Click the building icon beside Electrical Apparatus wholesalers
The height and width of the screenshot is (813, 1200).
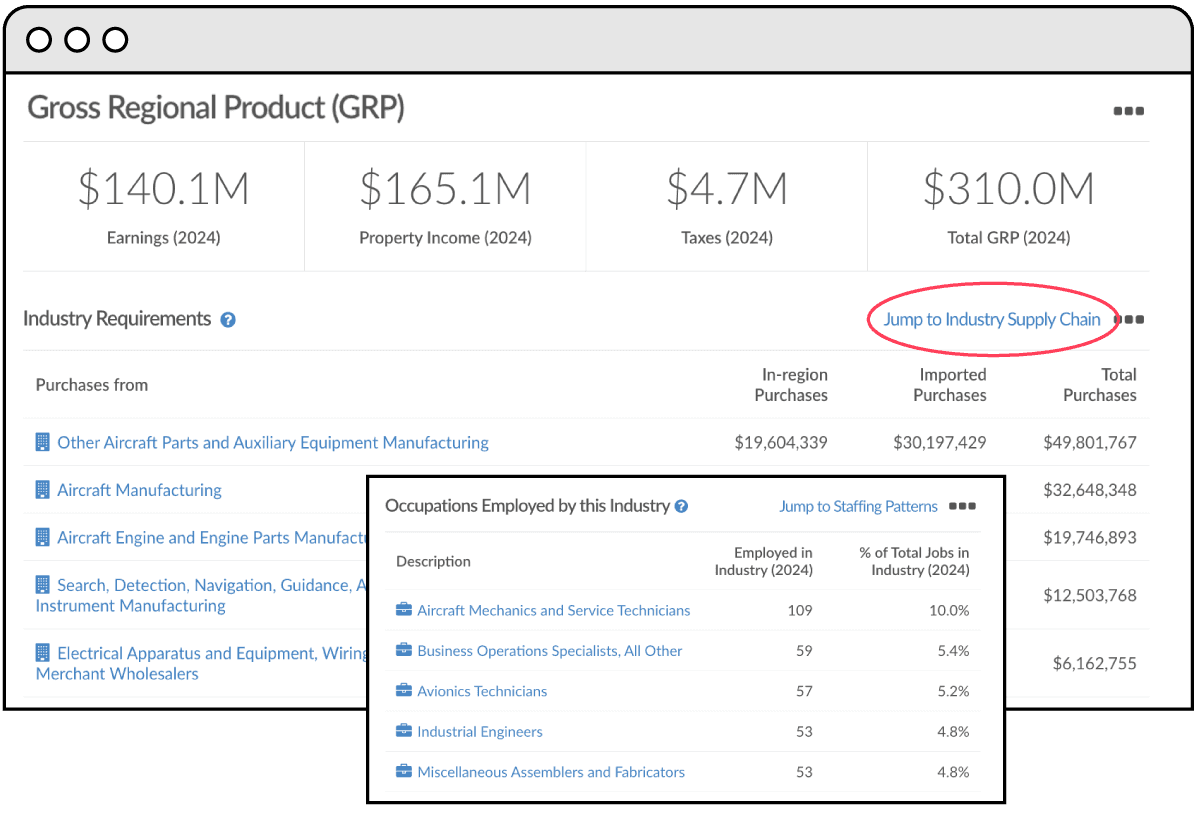42,652
